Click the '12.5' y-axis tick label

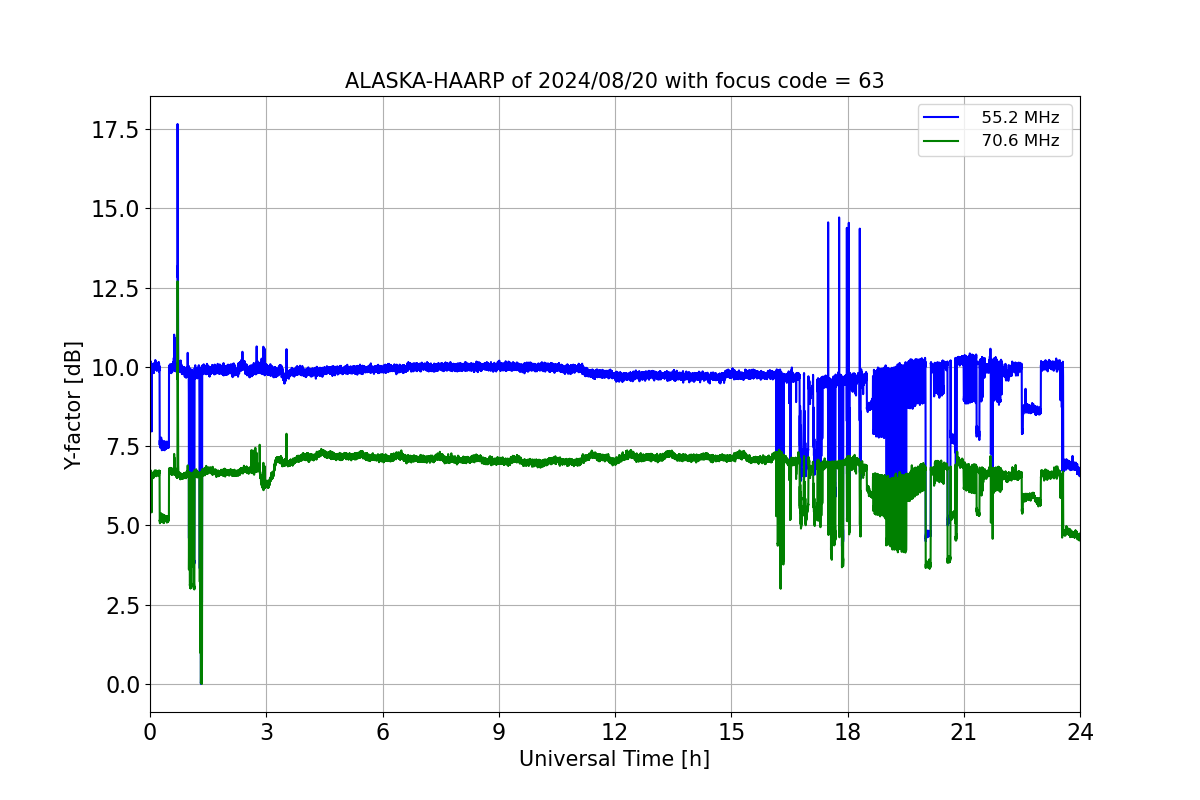click(116, 288)
